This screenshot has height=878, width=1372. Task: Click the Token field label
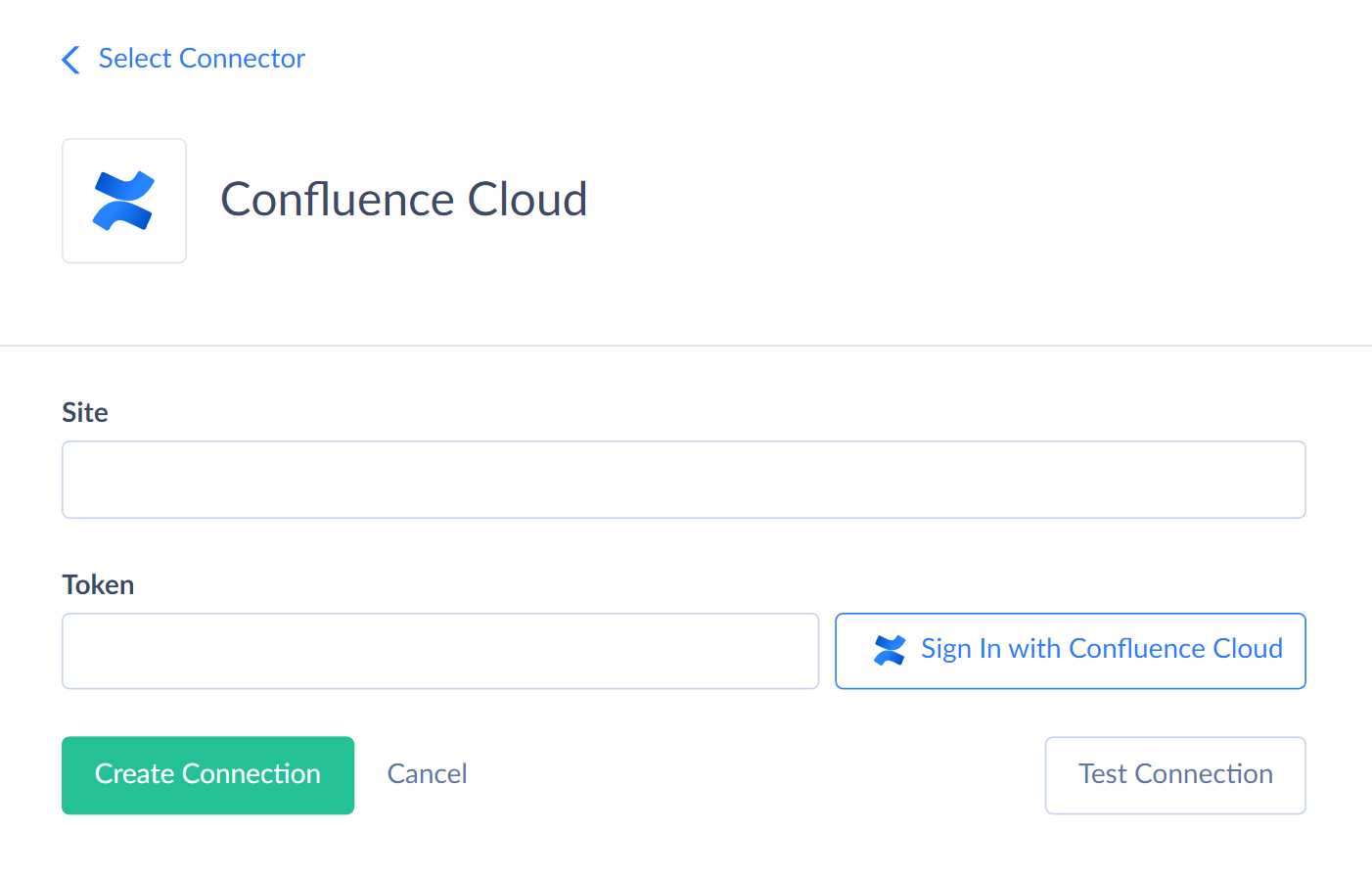(98, 585)
